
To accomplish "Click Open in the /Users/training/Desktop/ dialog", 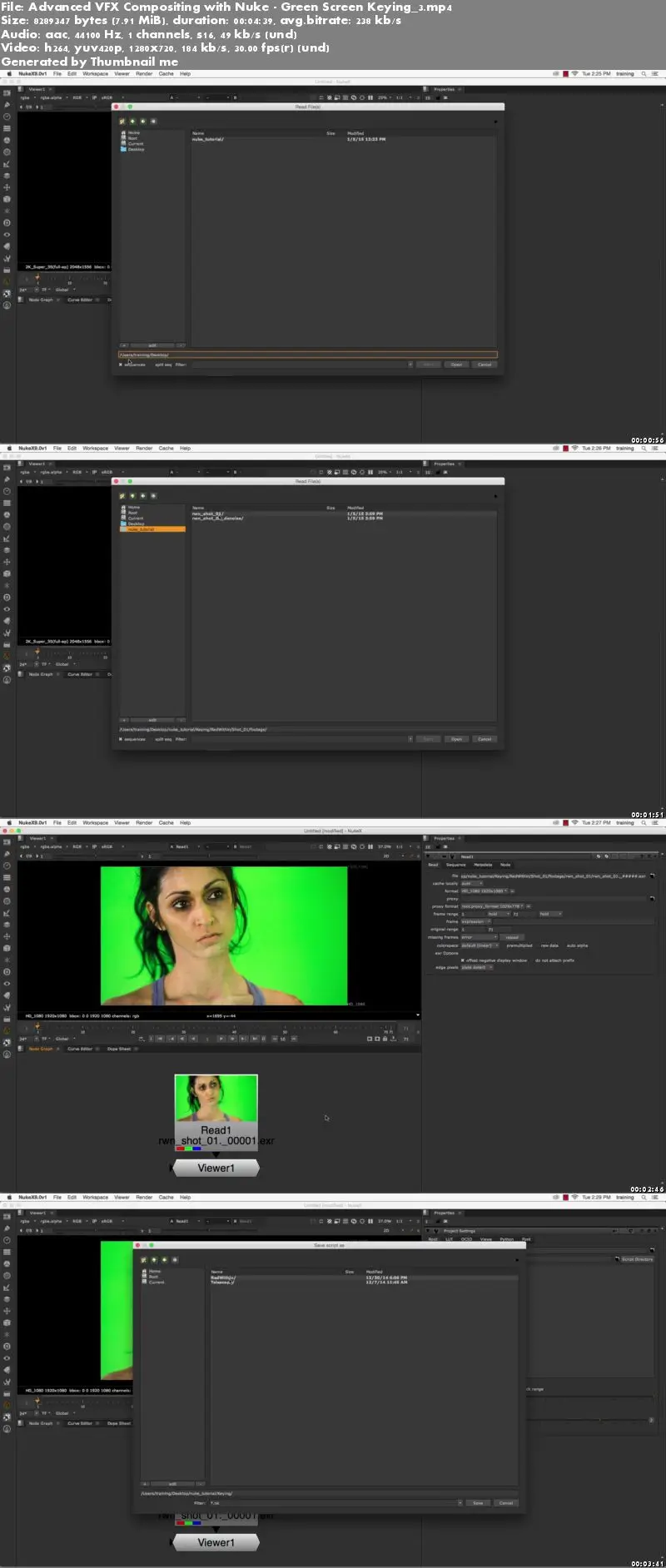I will [x=456, y=365].
